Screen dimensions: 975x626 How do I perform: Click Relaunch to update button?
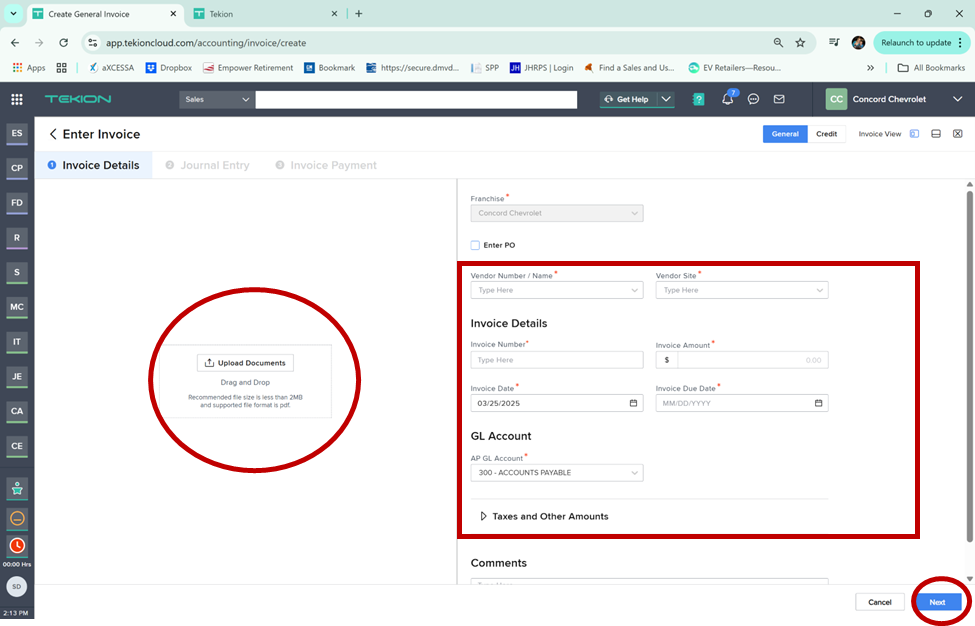(x=921, y=43)
